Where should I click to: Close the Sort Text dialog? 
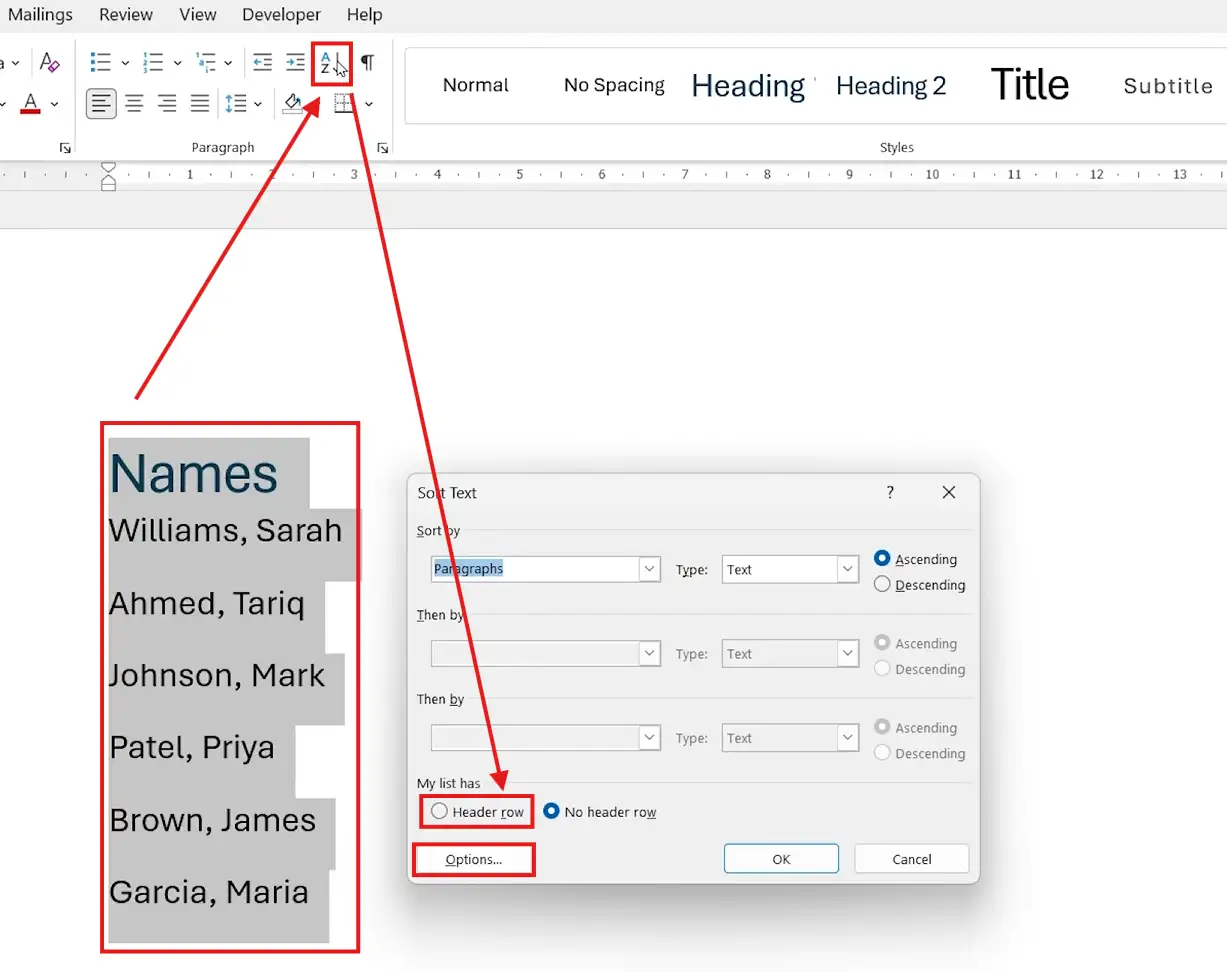949,492
